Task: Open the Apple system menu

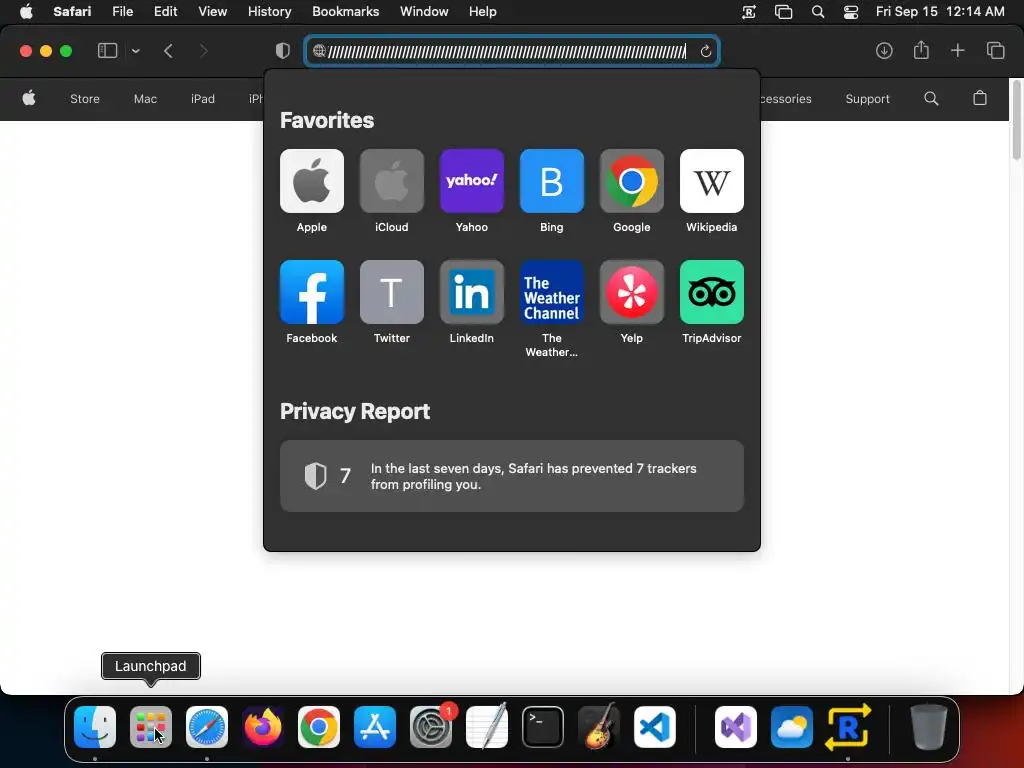Action: [26, 12]
